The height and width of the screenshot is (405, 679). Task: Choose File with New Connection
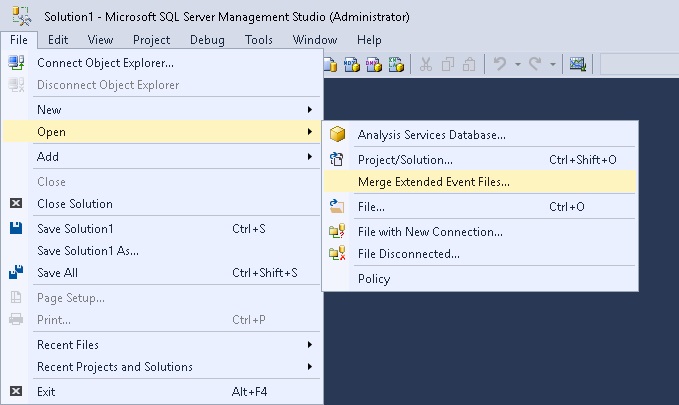(x=430, y=231)
